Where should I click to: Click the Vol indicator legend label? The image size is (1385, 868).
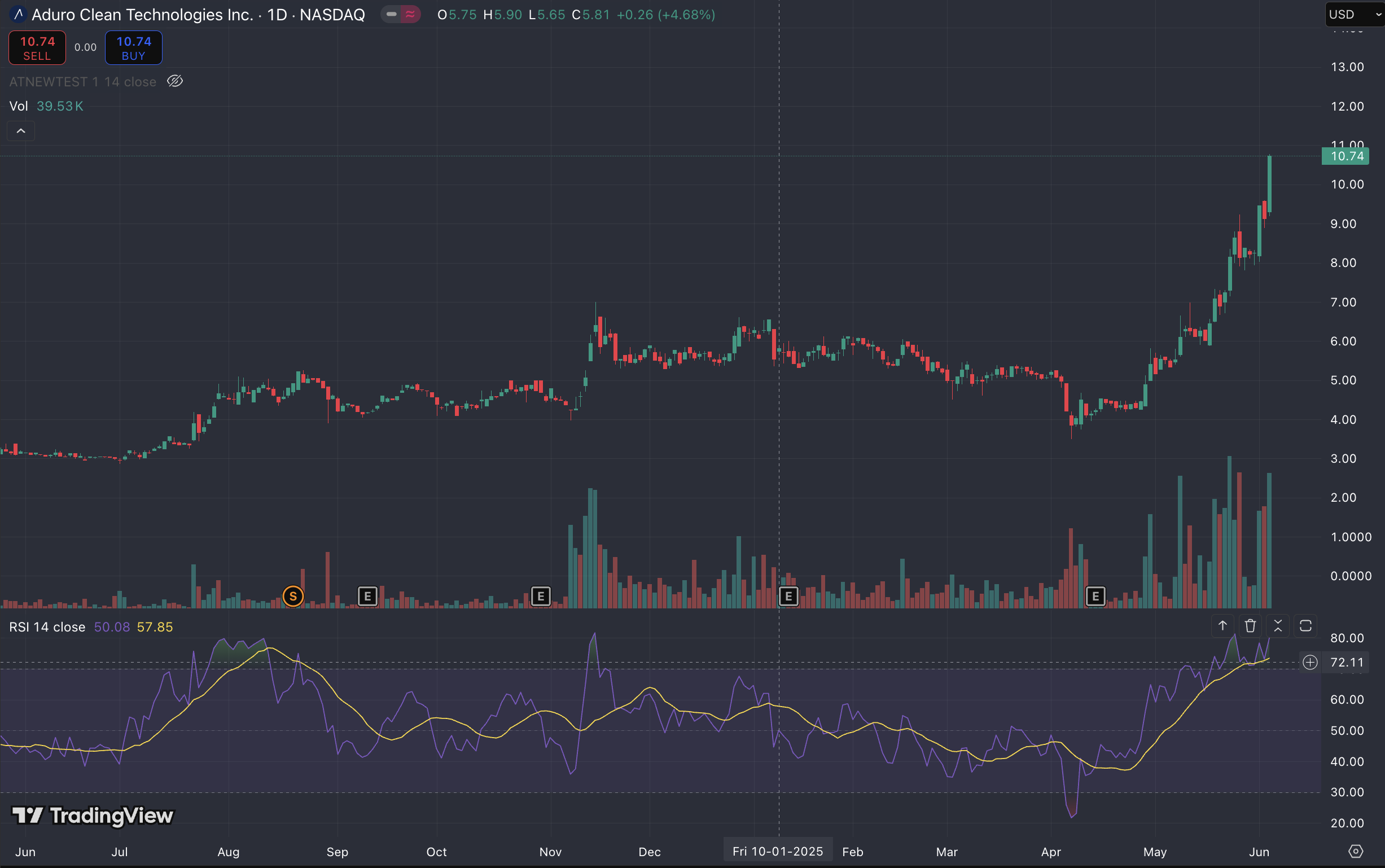(19, 106)
